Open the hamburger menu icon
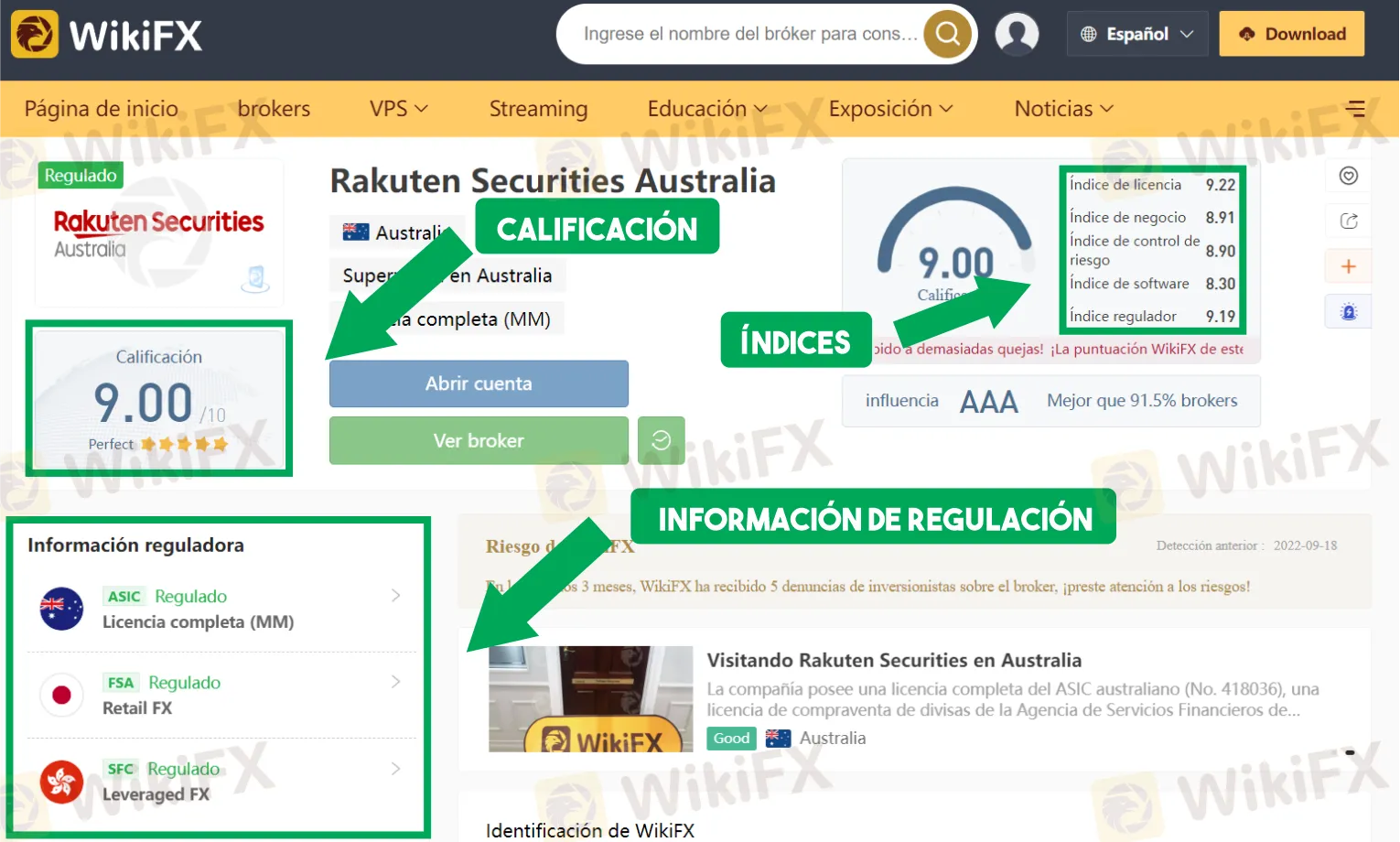 point(1355,109)
